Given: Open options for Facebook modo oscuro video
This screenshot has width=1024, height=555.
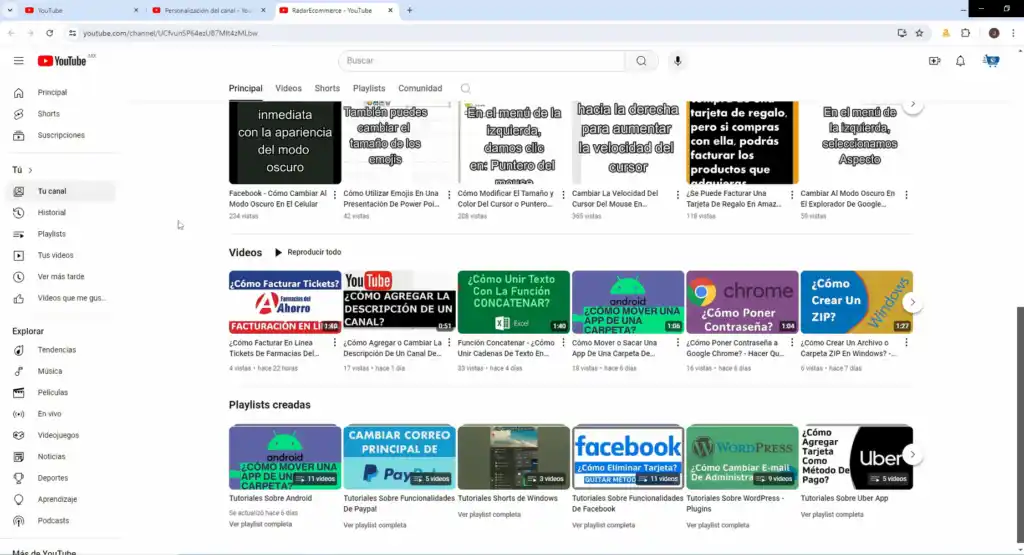Looking at the screenshot, I should click(x=334, y=195).
